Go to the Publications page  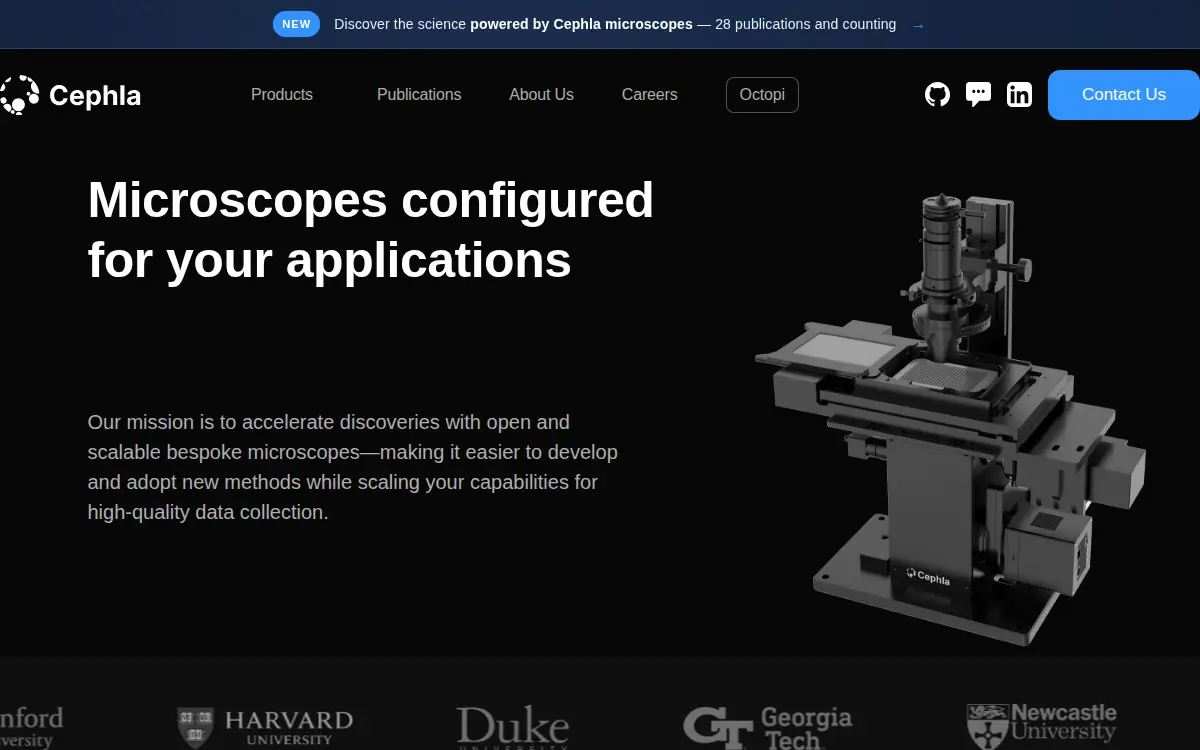(419, 95)
